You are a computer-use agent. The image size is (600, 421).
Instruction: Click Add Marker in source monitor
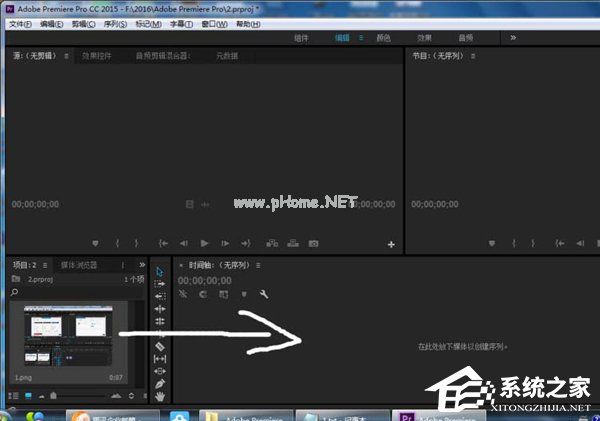[95, 243]
